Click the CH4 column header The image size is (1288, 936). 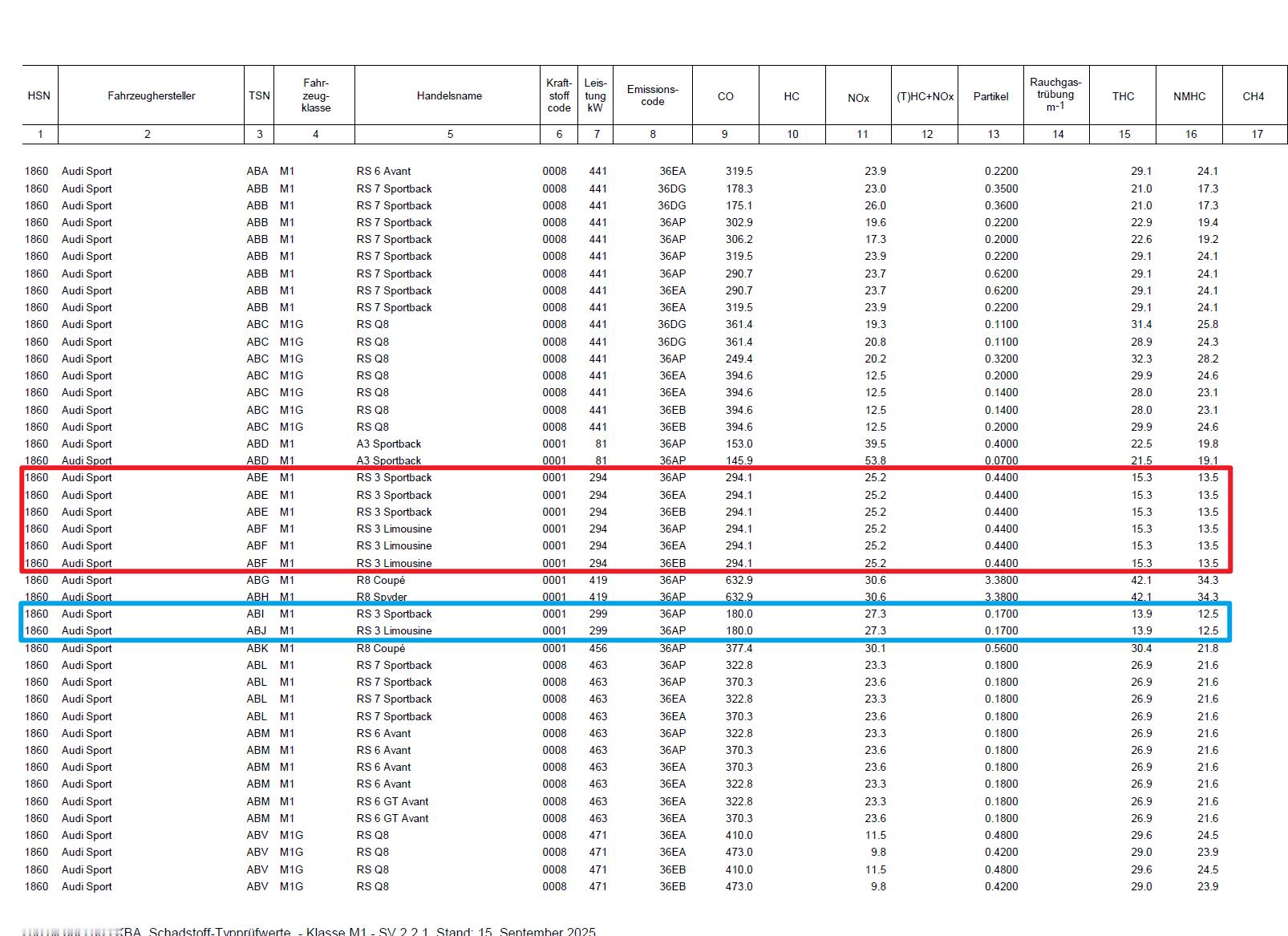pos(1254,96)
